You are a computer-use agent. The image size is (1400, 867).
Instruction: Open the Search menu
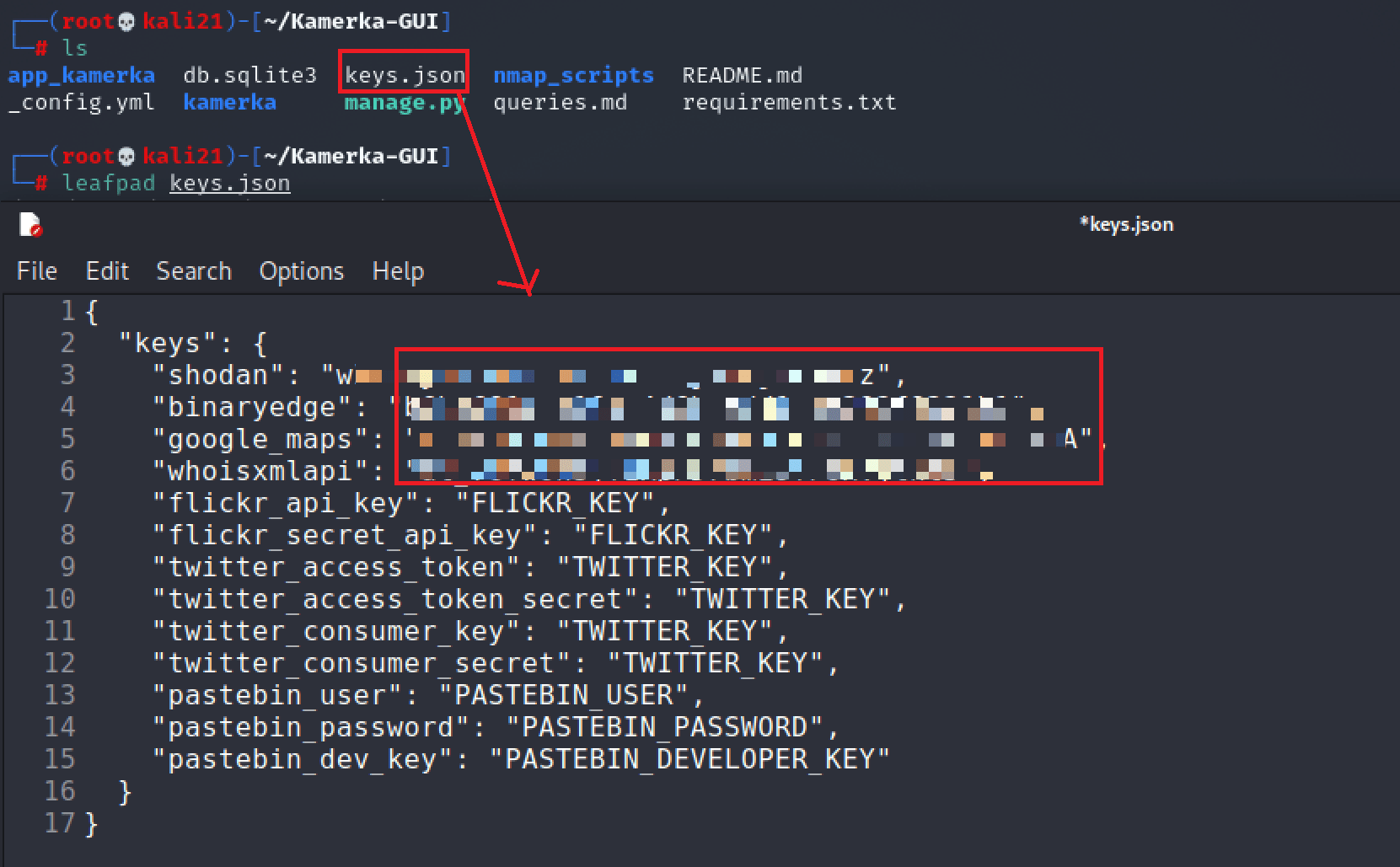point(194,270)
